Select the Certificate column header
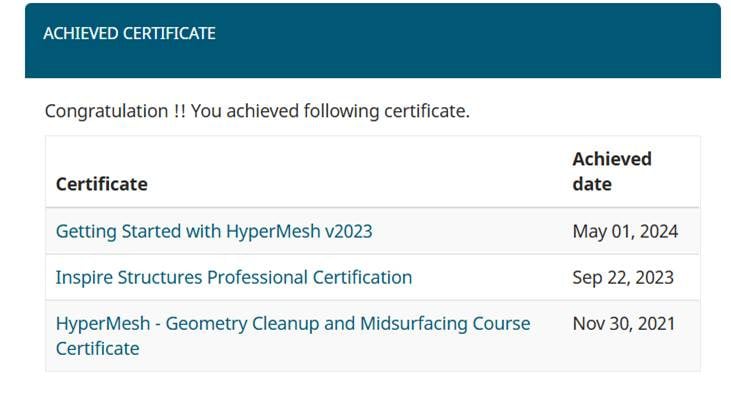This screenshot has height=413, width=731. (x=102, y=184)
